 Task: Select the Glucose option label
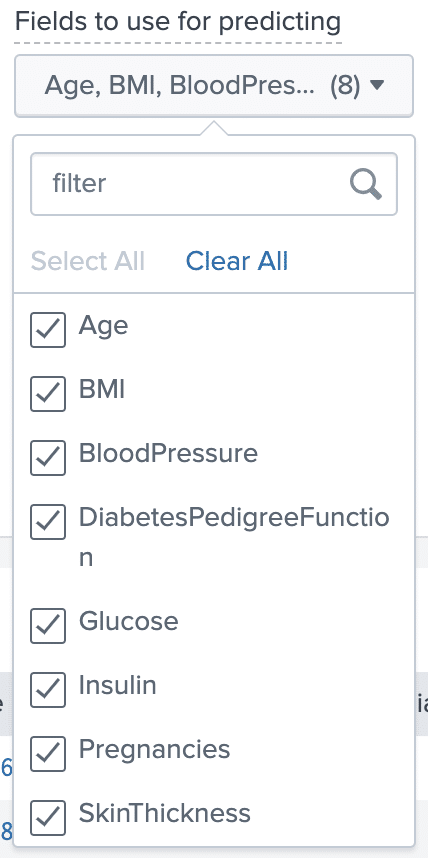tap(129, 621)
